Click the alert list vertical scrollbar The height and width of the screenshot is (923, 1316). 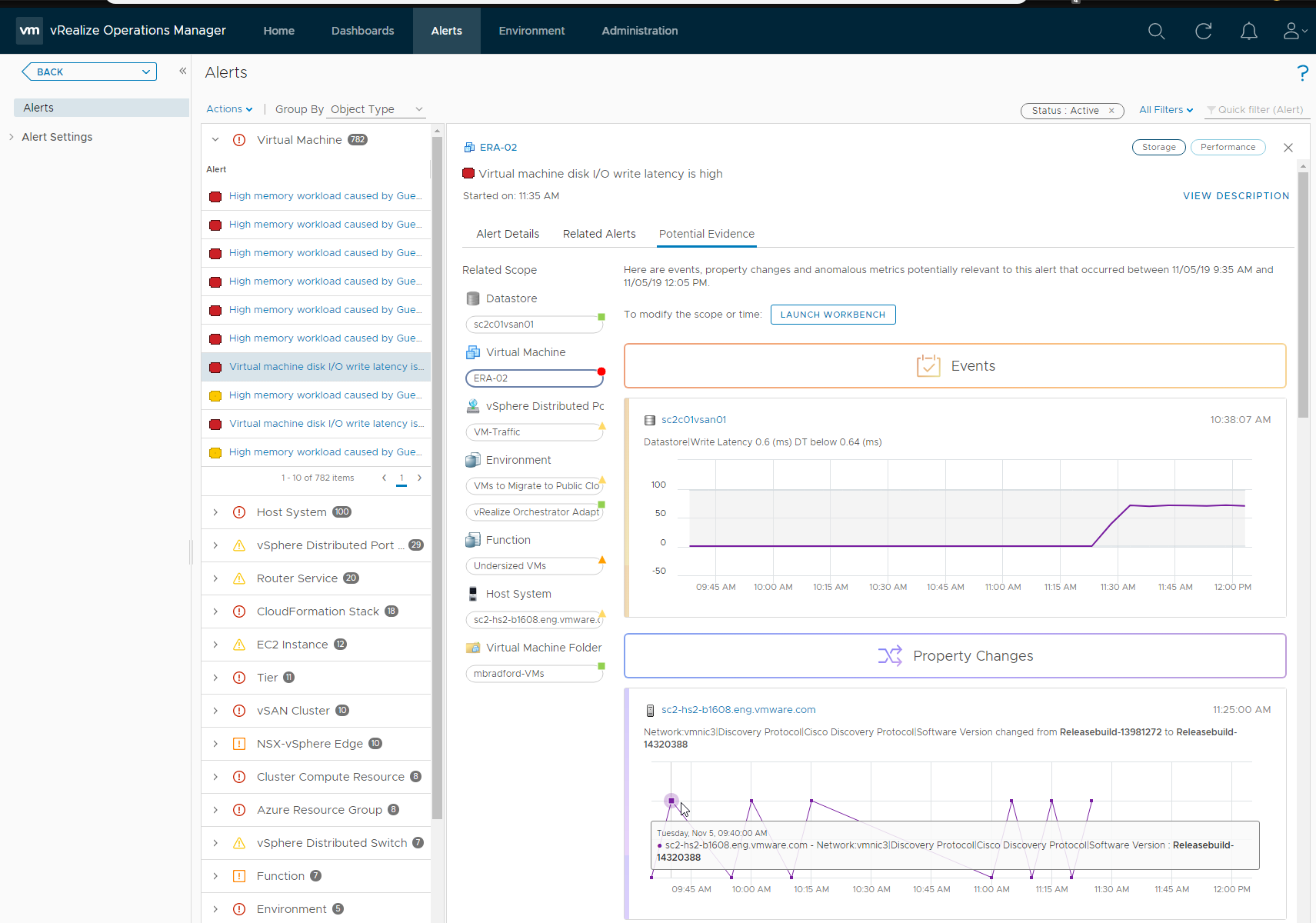pyautogui.click(x=437, y=477)
